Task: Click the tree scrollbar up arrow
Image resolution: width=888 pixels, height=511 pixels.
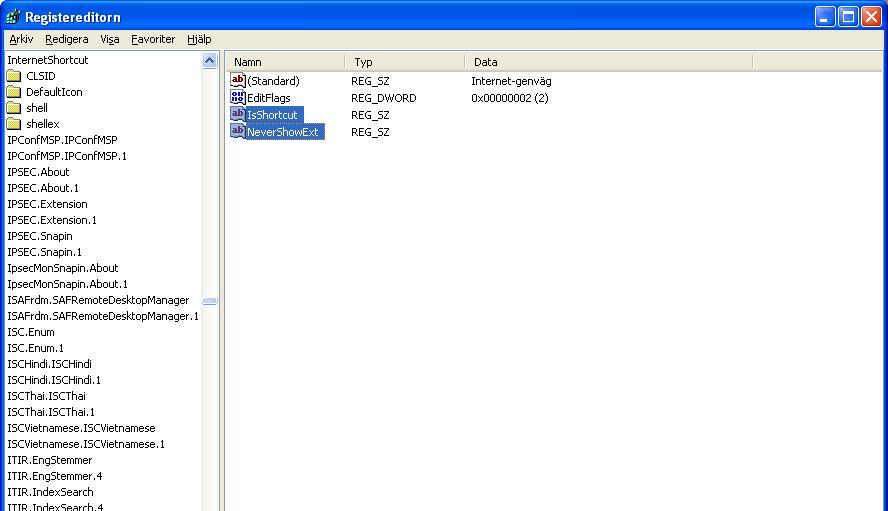Action: pos(210,61)
